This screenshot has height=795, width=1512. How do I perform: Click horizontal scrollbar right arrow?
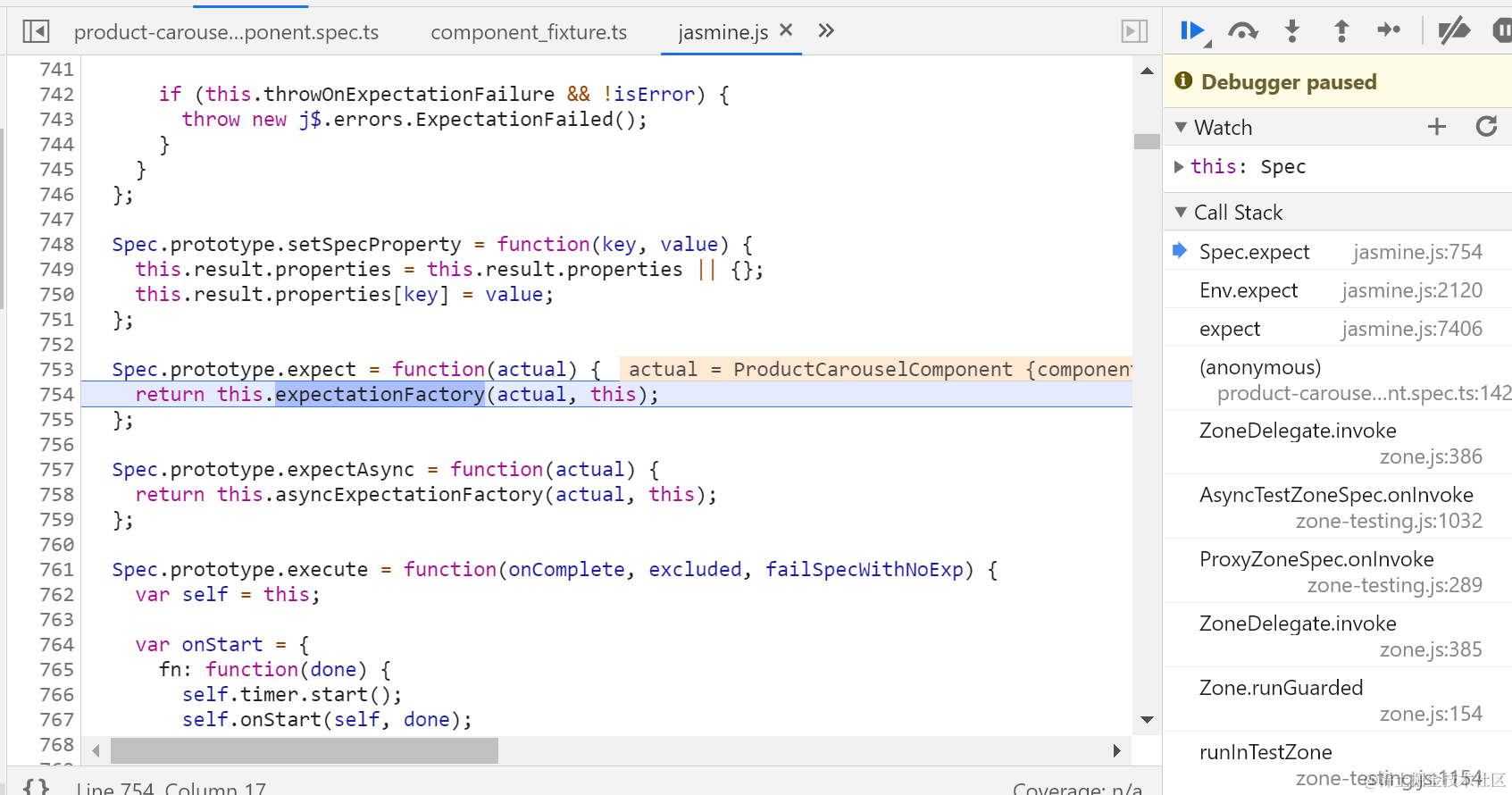[x=1116, y=751]
